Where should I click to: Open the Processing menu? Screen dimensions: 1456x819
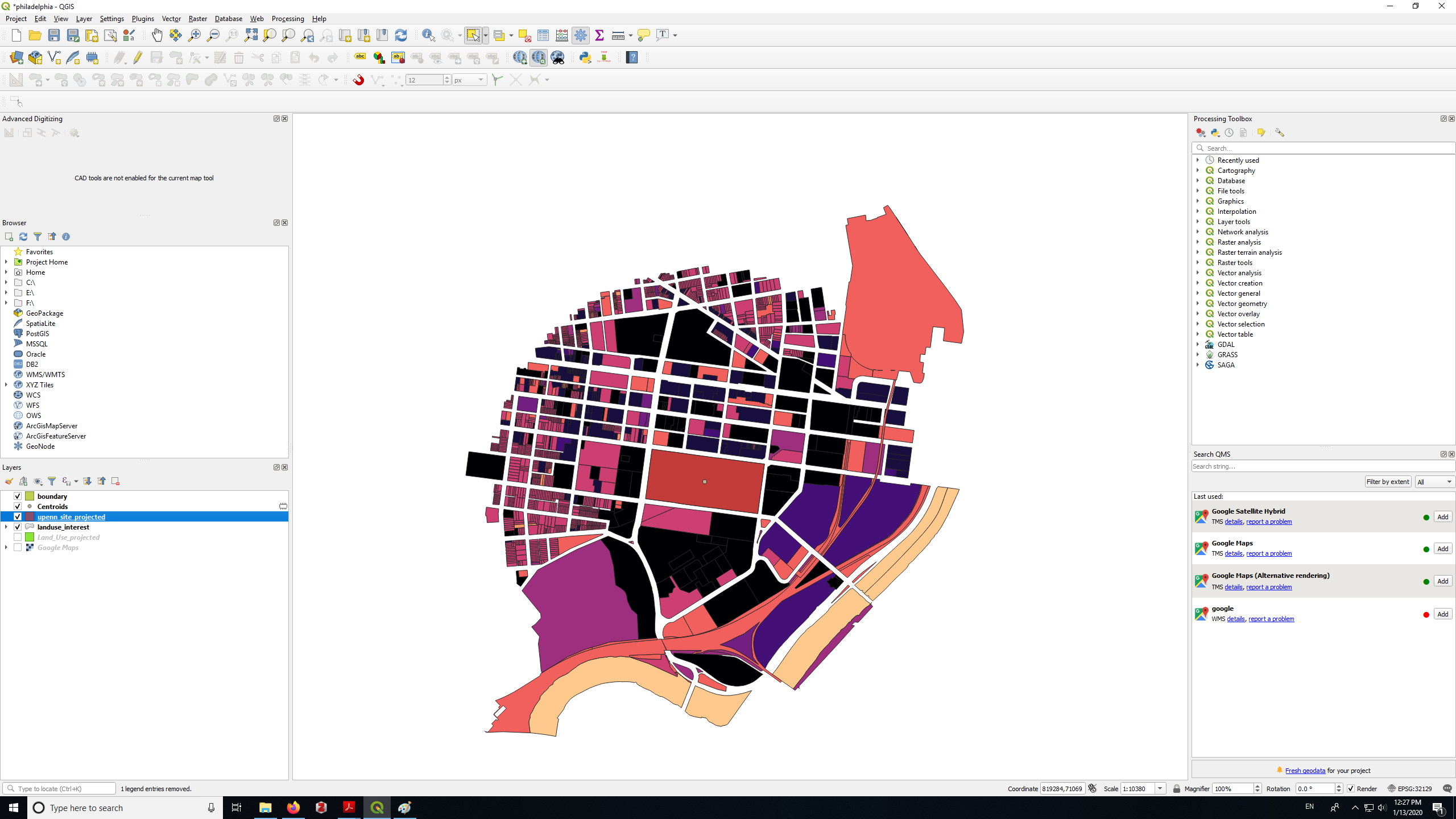287,19
